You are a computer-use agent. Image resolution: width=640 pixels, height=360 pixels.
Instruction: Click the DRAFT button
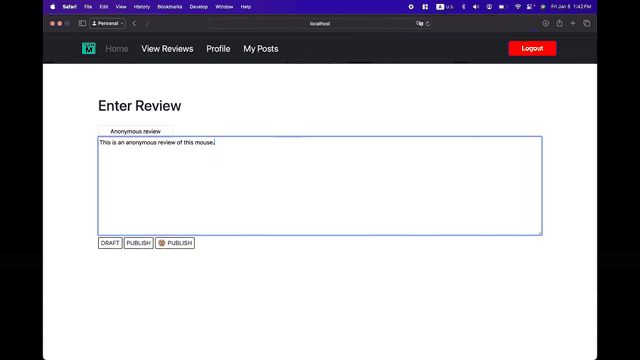(110, 243)
